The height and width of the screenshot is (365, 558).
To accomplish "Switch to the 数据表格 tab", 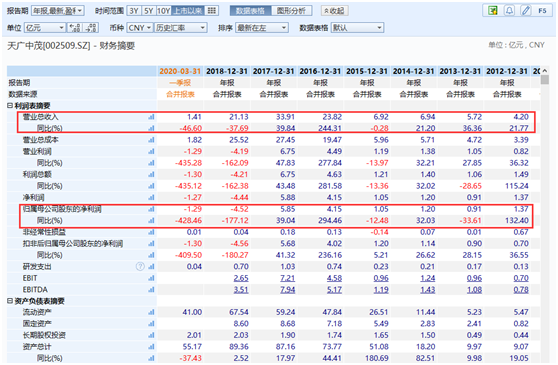I will tap(251, 11).
